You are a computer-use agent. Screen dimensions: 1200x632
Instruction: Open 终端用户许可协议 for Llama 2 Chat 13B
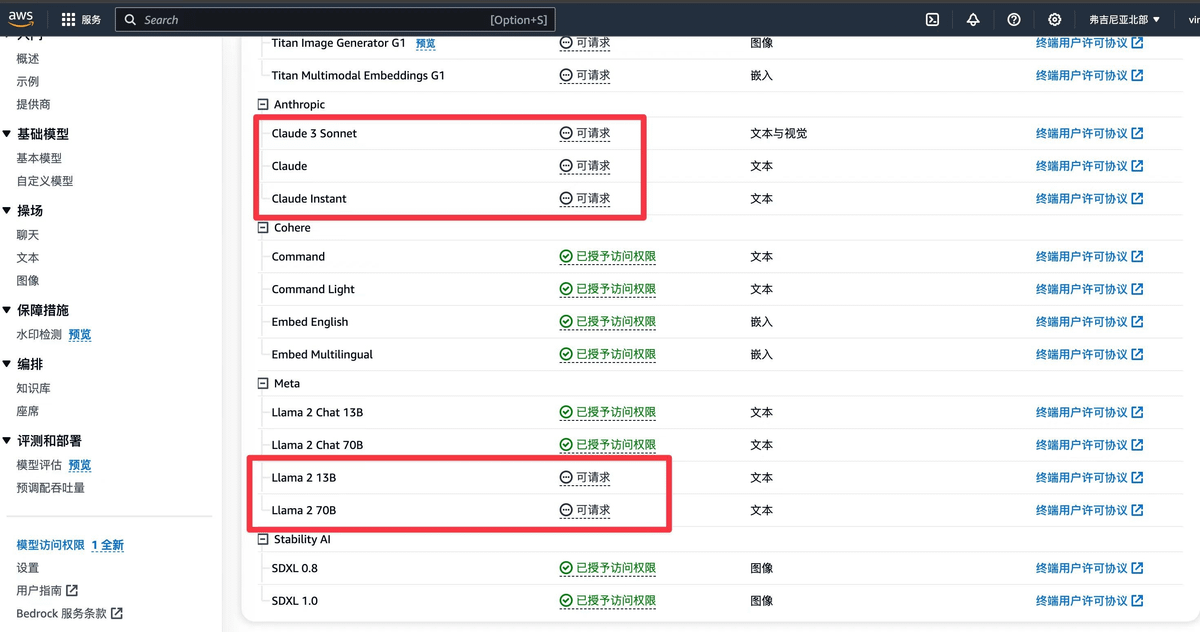1090,413
